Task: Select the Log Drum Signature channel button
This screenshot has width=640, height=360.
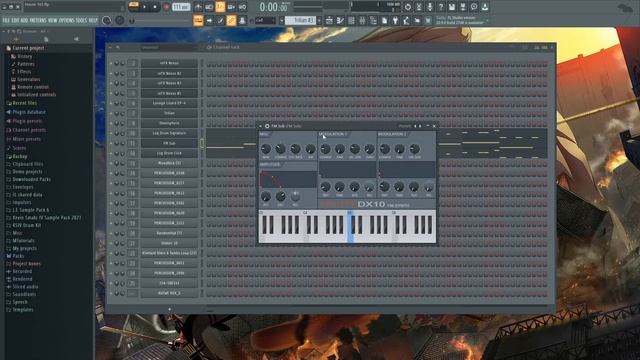Action: (169, 133)
